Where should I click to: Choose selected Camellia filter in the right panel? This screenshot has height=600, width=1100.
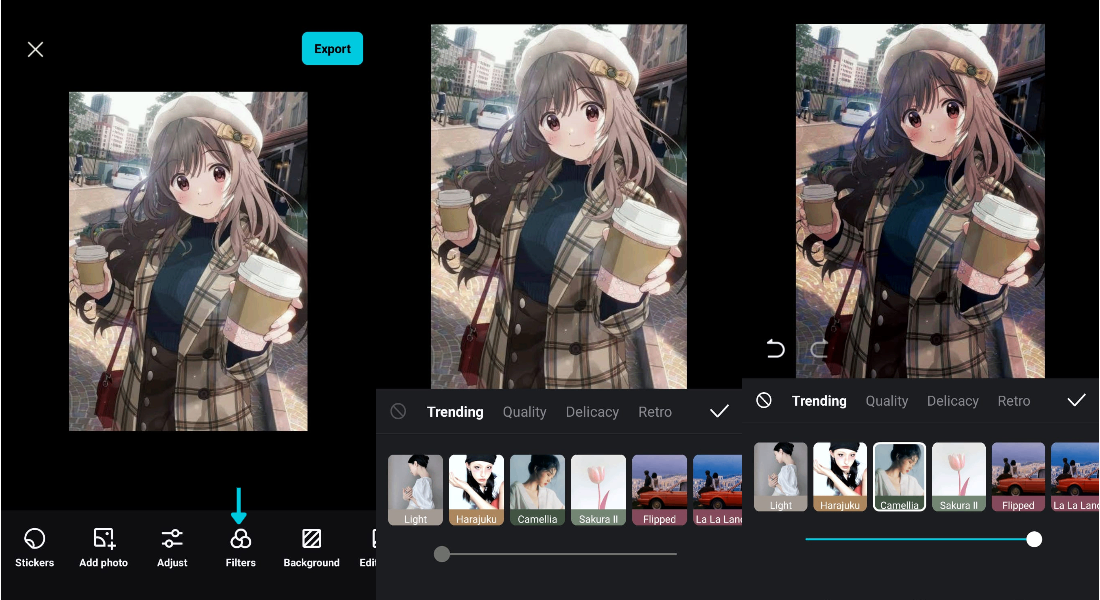point(899,476)
